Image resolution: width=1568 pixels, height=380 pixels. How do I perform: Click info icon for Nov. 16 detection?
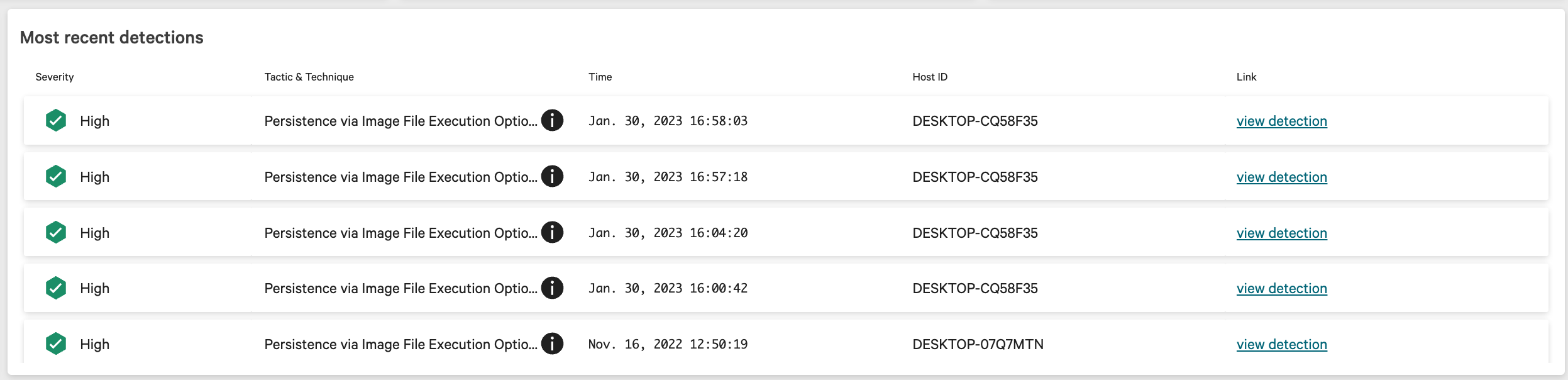pos(552,344)
